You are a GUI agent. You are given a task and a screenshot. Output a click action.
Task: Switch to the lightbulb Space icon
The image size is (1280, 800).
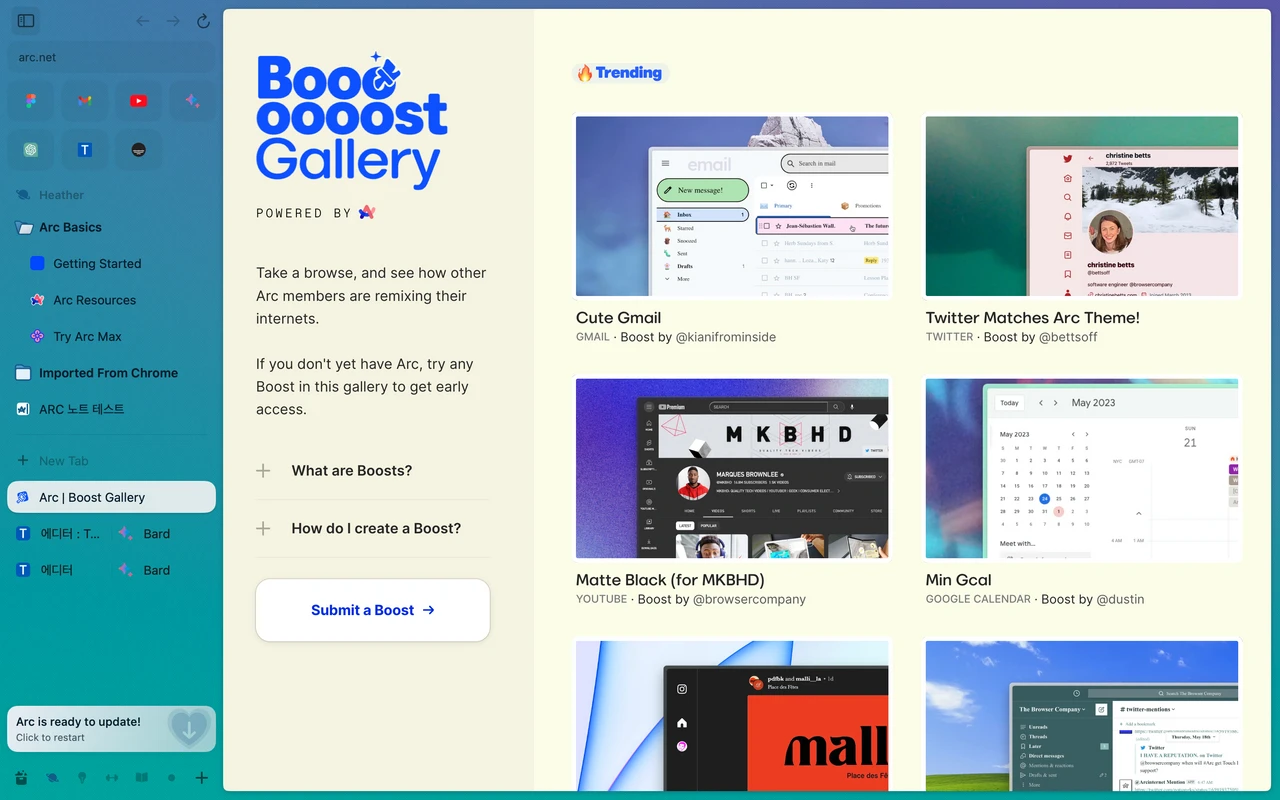point(82,778)
